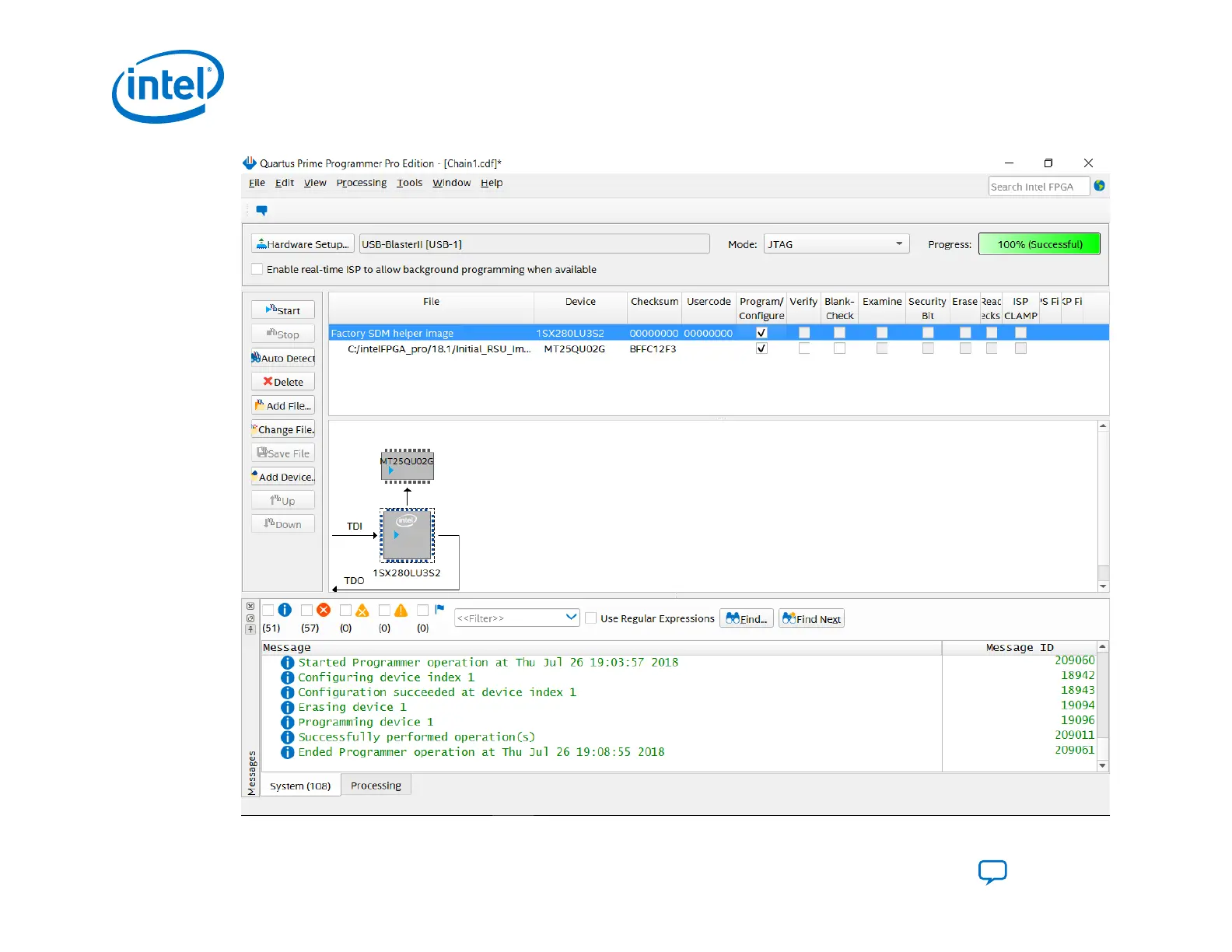Image resolution: width=1232 pixels, height=952 pixels.
Task: Open Add File dialog
Action: 282,405
